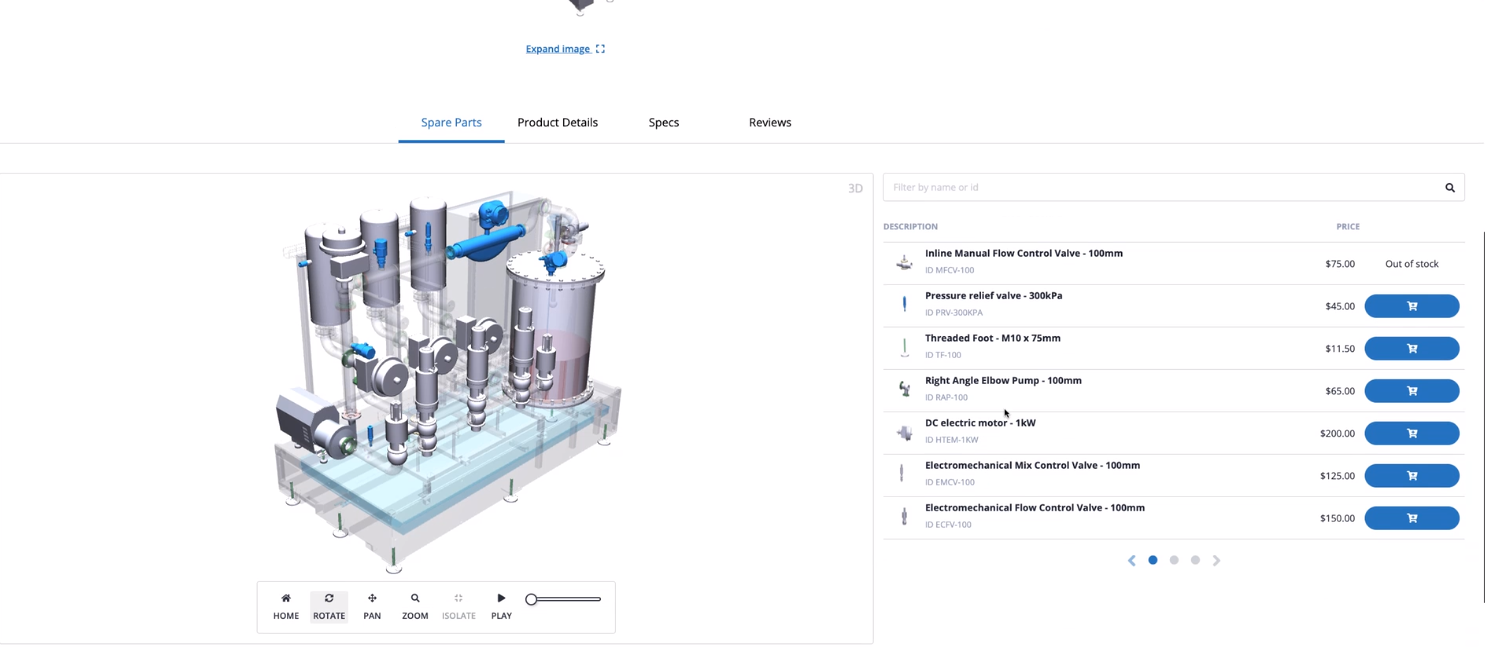Click Electromechanical Mix Control Valve thumbnail
Screen dimensions: 1485x660
coord(902,473)
